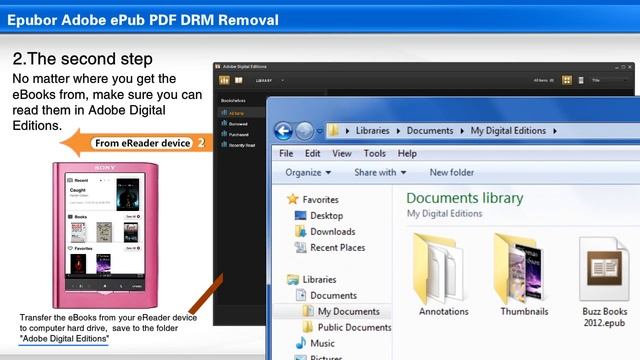Click the Documents library icon
The width and height of the screenshot is (640, 360).
click(301, 295)
